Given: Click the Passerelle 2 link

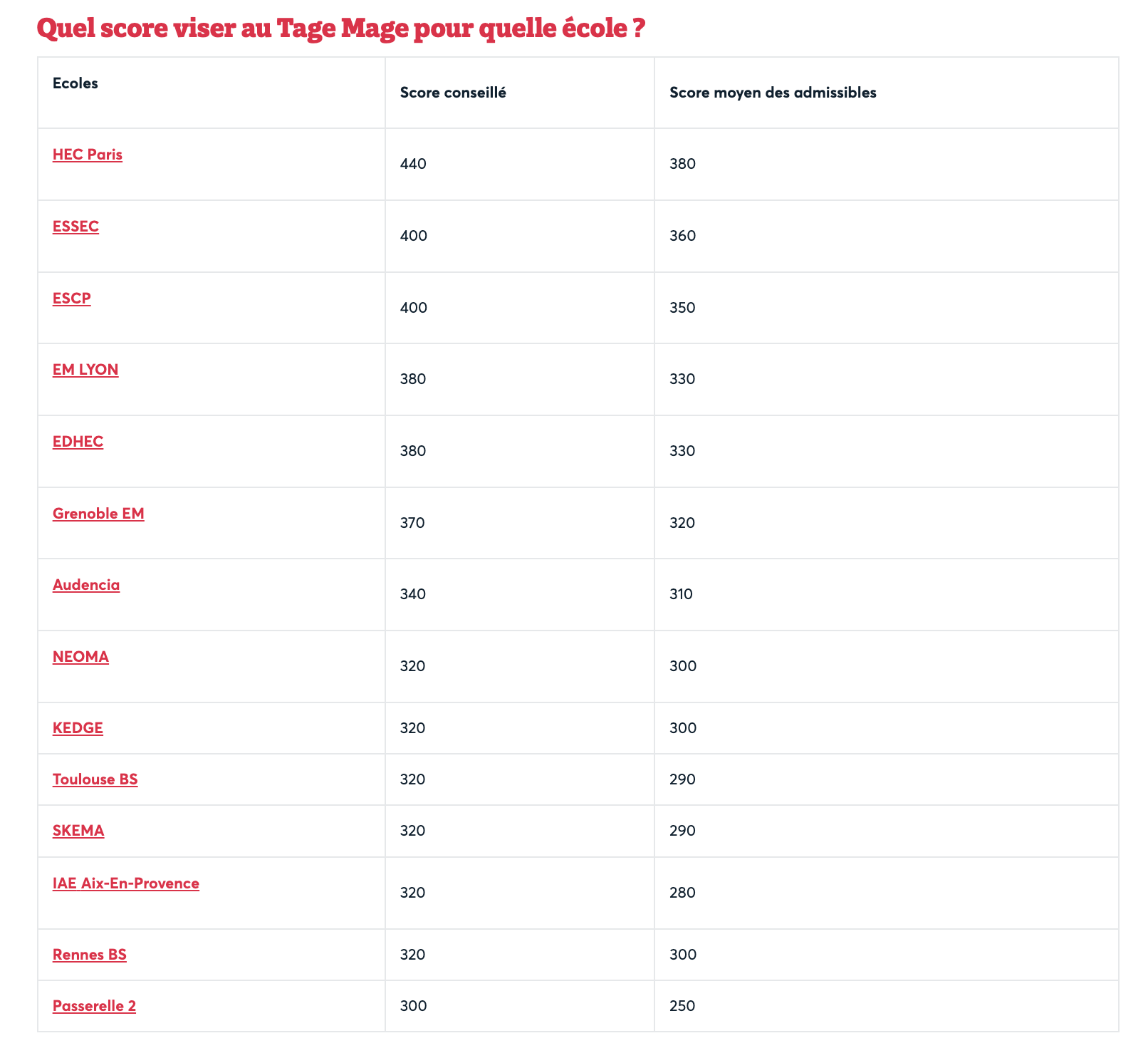Looking at the screenshot, I should 94,1006.
